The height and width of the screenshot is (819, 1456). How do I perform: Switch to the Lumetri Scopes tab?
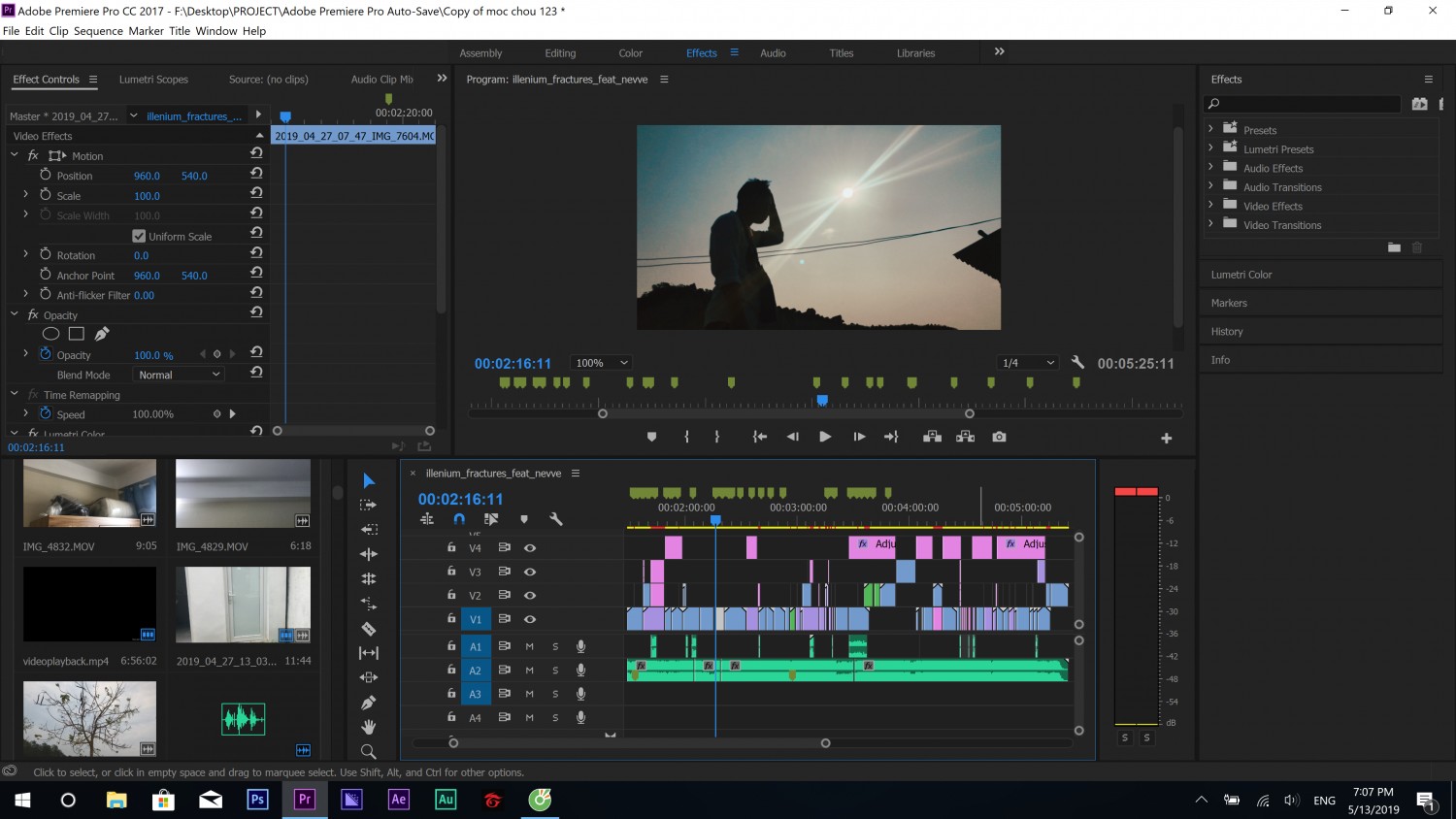pyautogui.click(x=153, y=80)
